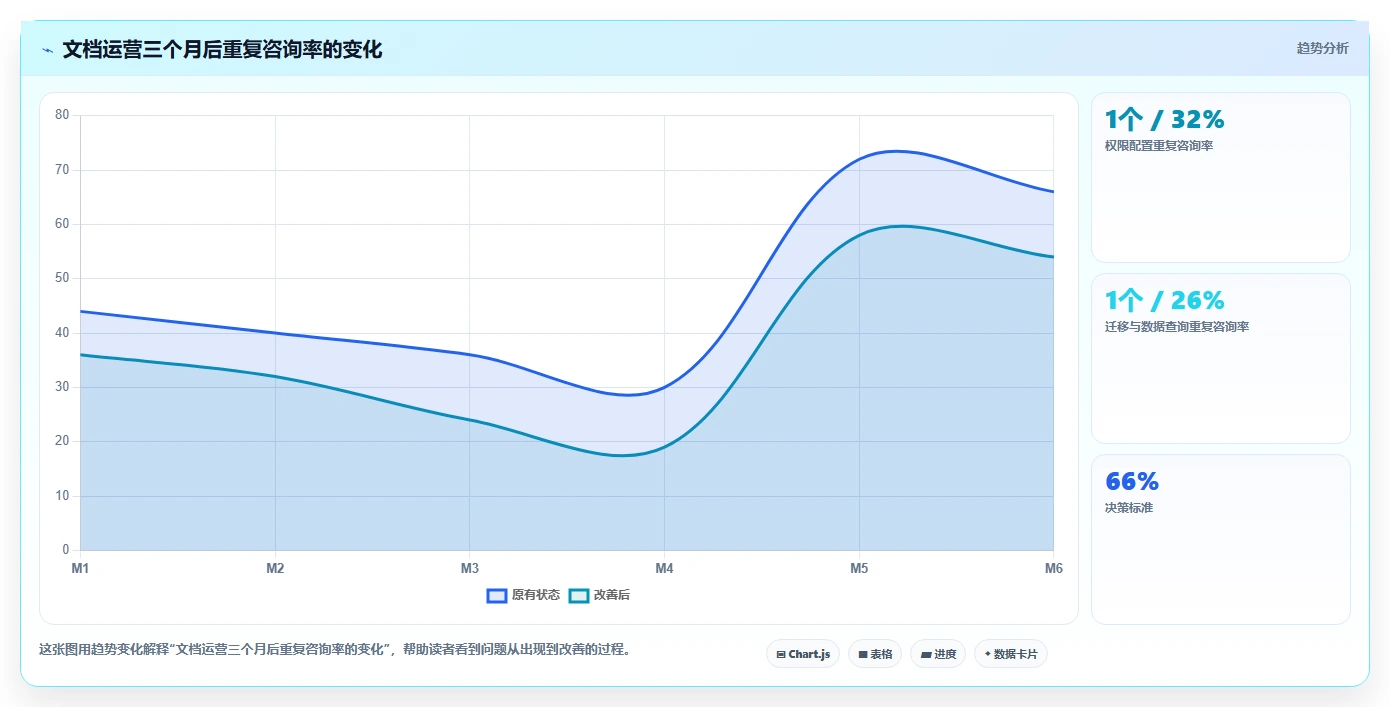The height and width of the screenshot is (707, 1390).
Task: Click the 数据卡片 sparkle icon
Action: click(987, 654)
